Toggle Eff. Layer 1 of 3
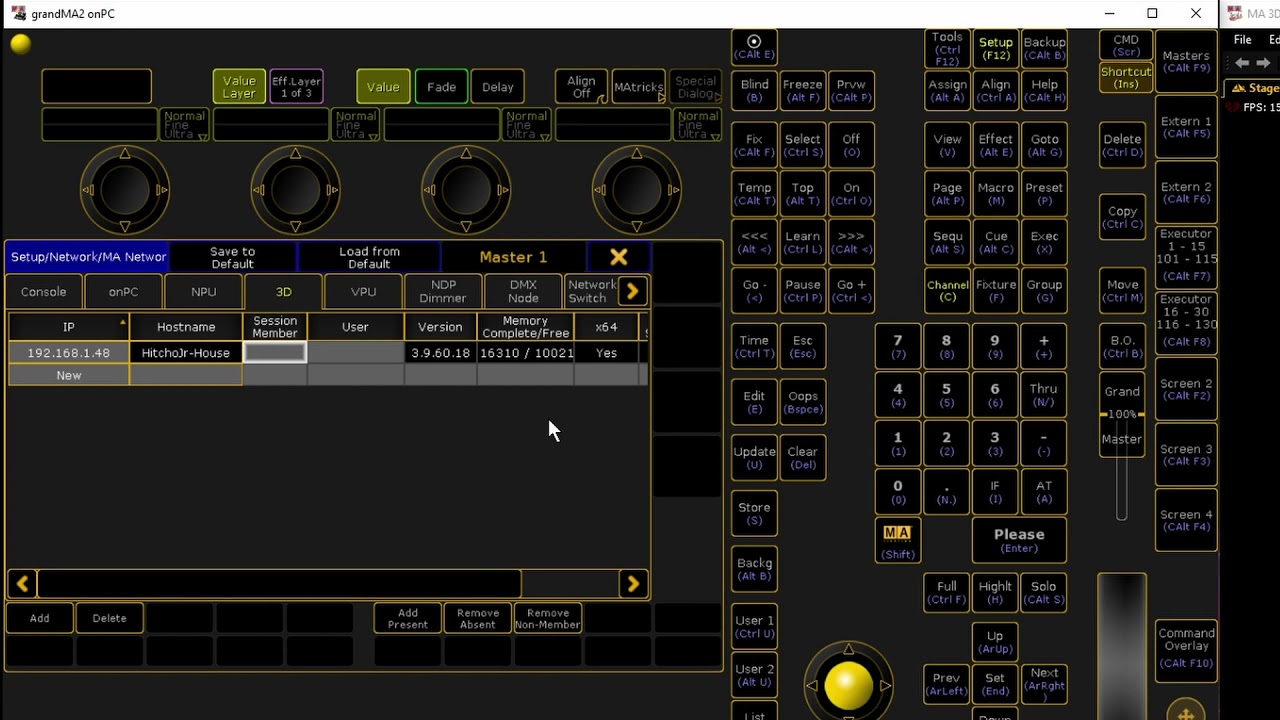 pyautogui.click(x=296, y=87)
